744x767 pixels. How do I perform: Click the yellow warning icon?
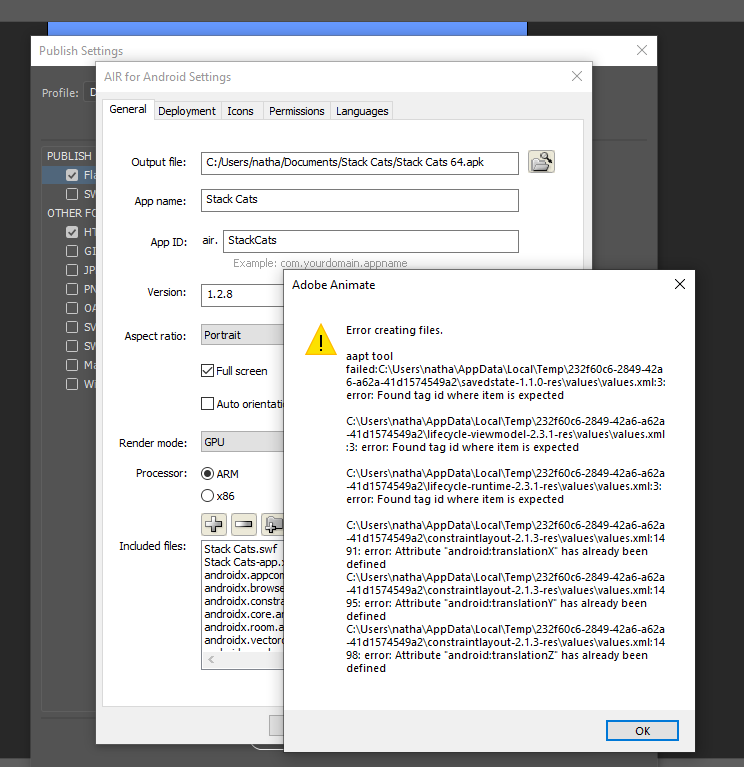click(320, 339)
